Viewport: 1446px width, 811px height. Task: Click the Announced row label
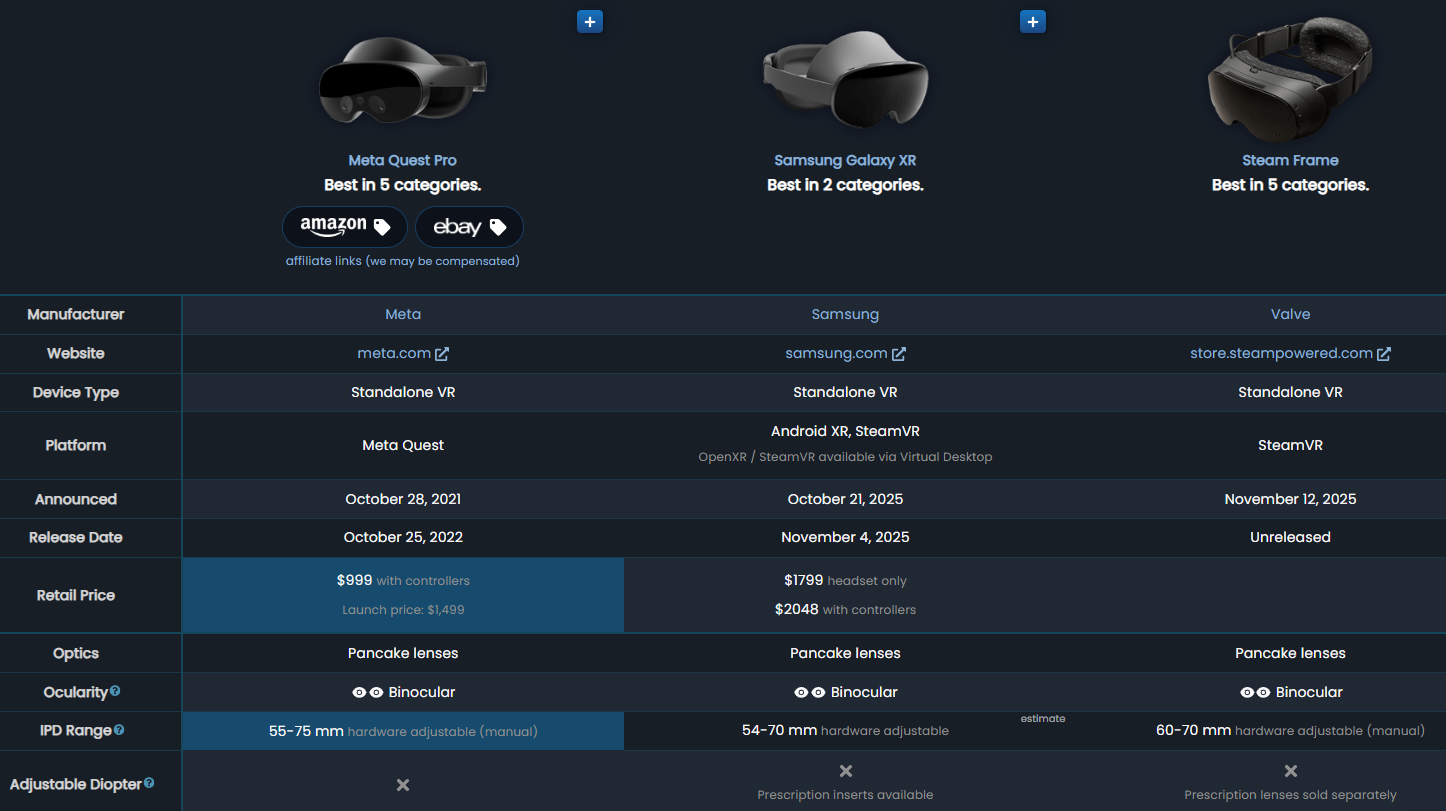(76, 499)
